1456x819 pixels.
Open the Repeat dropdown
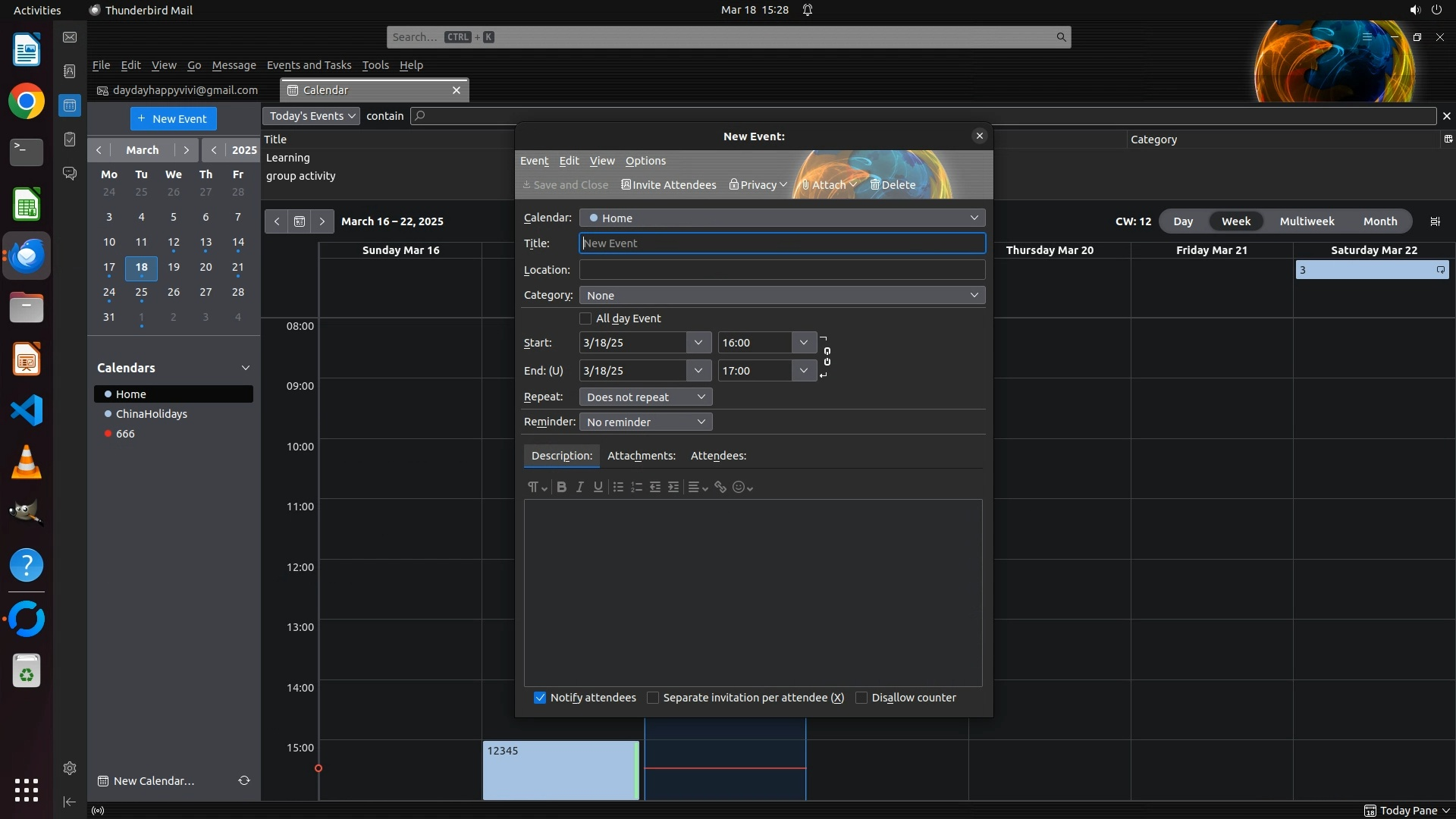645,397
